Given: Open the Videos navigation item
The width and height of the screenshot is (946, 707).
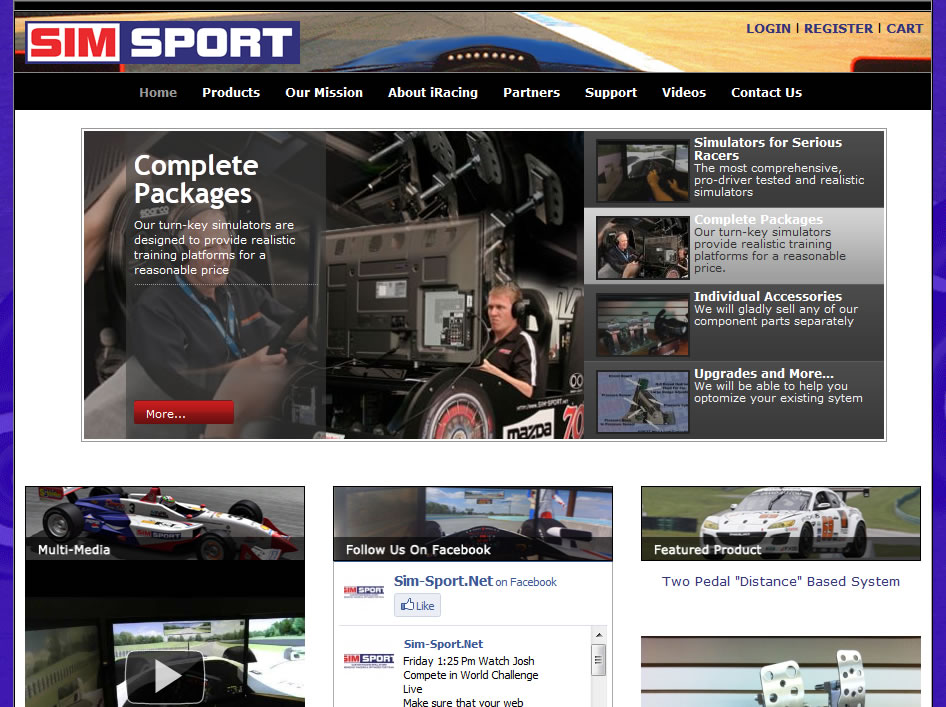Looking at the screenshot, I should point(683,93).
